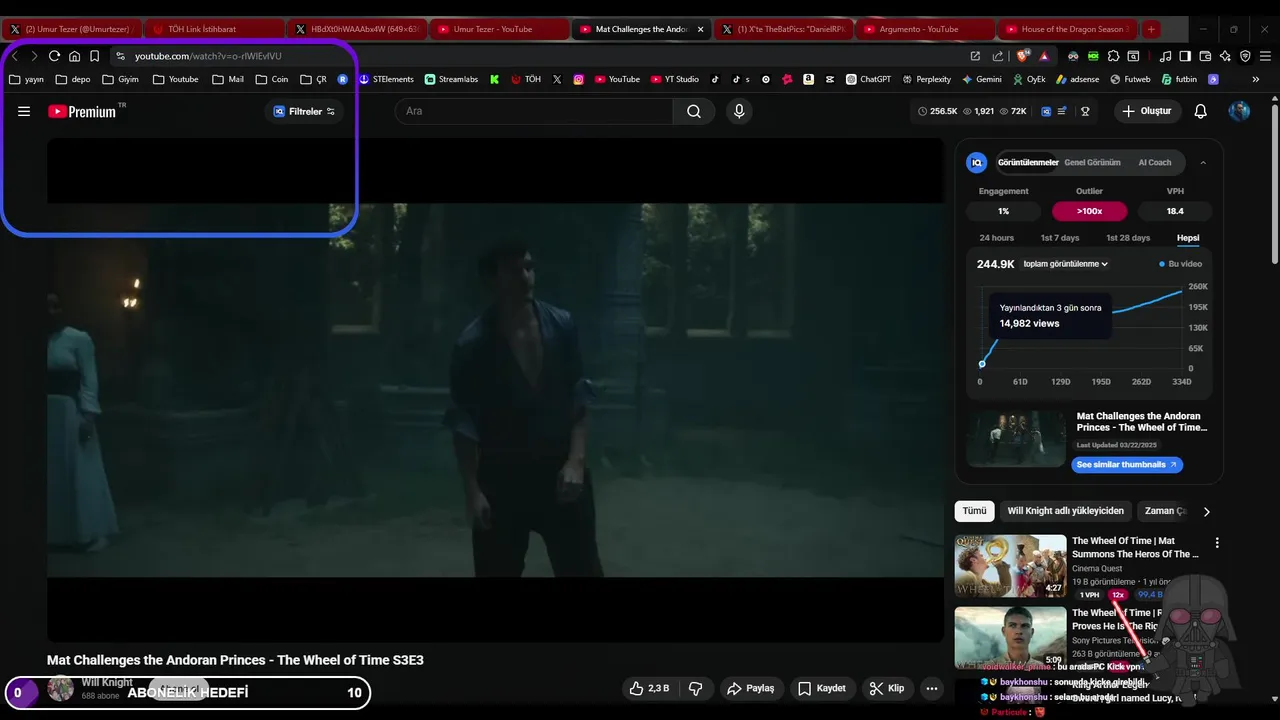
Task: Click the 0 point on the views graph
Action: pos(982,364)
